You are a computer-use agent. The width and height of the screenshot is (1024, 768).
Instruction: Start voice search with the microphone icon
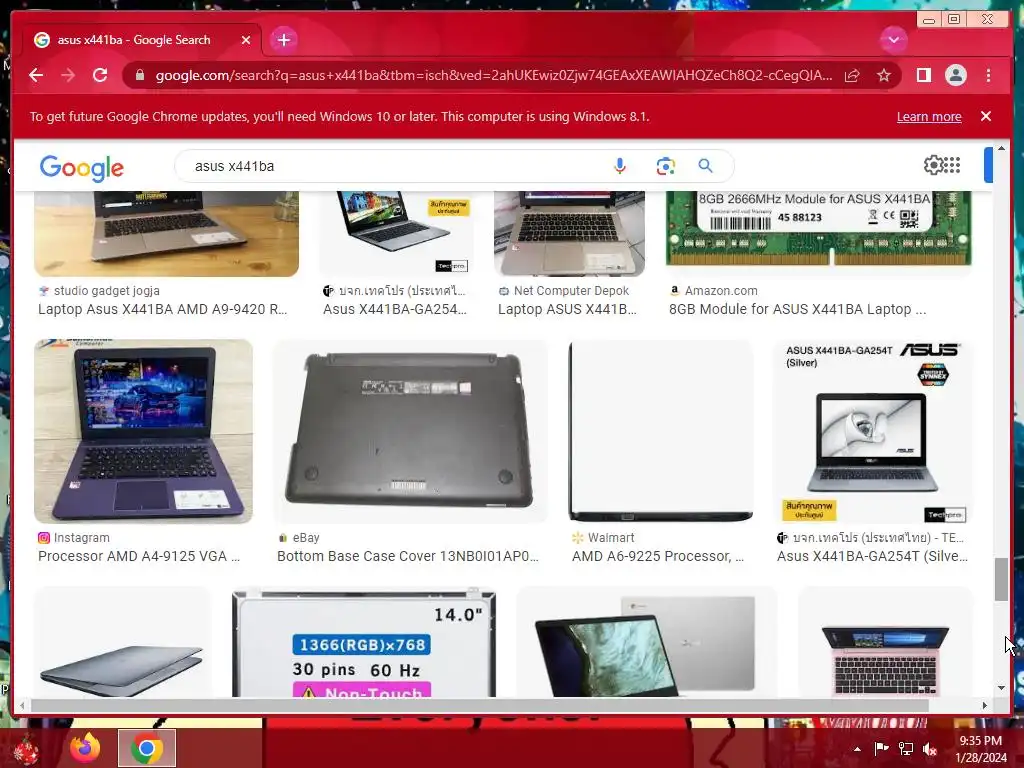coord(620,166)
